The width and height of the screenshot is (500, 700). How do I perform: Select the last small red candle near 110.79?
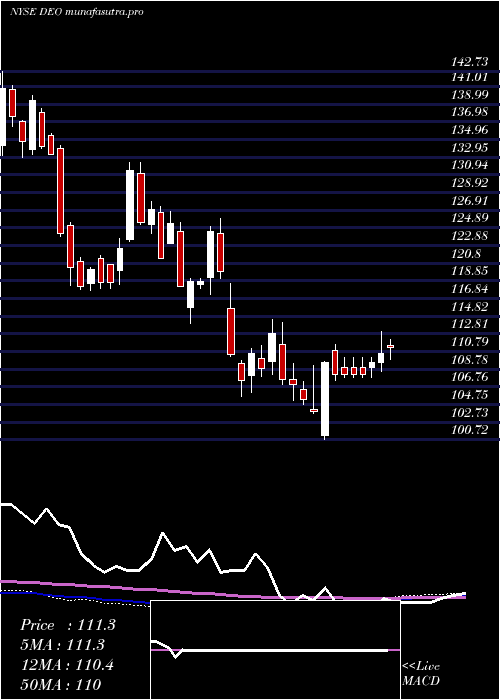point(390,346)
